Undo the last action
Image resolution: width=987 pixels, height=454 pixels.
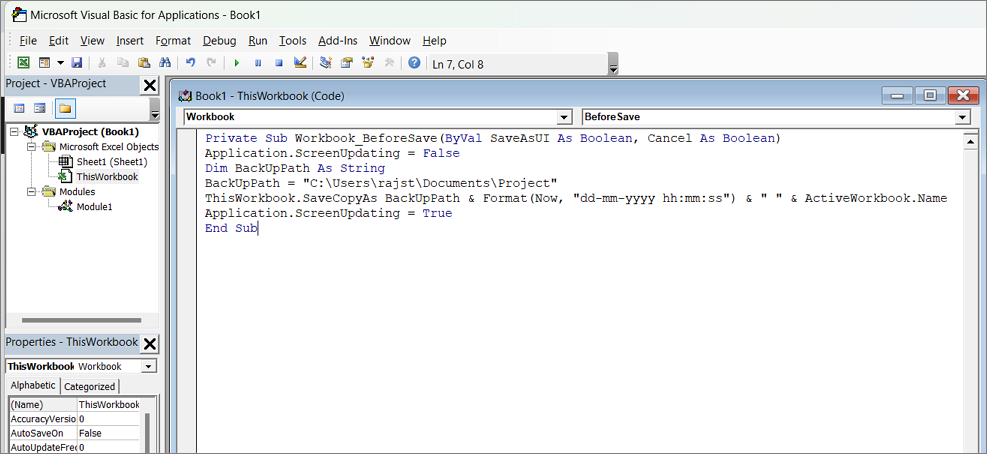coord(191,63)
